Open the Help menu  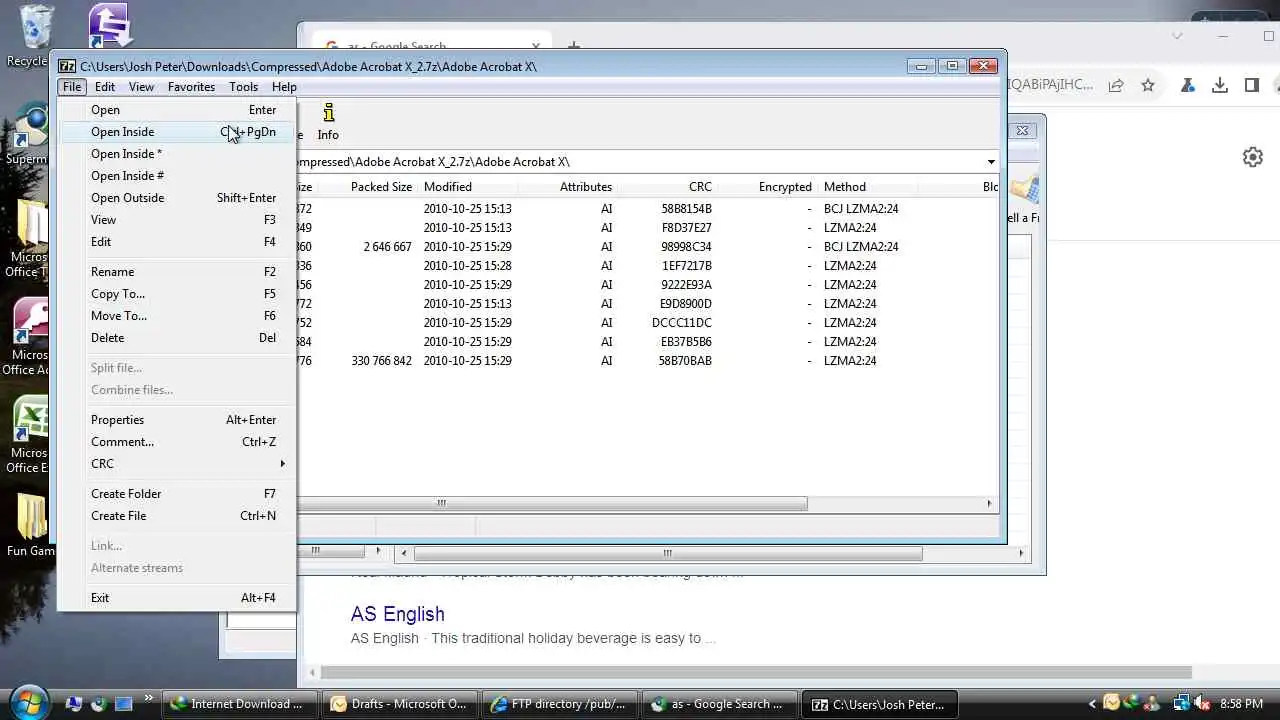pos(284,87)
